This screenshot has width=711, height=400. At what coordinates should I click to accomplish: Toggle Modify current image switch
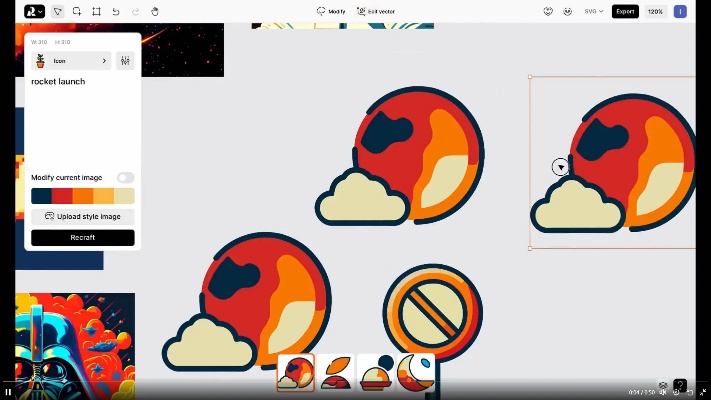126,177
